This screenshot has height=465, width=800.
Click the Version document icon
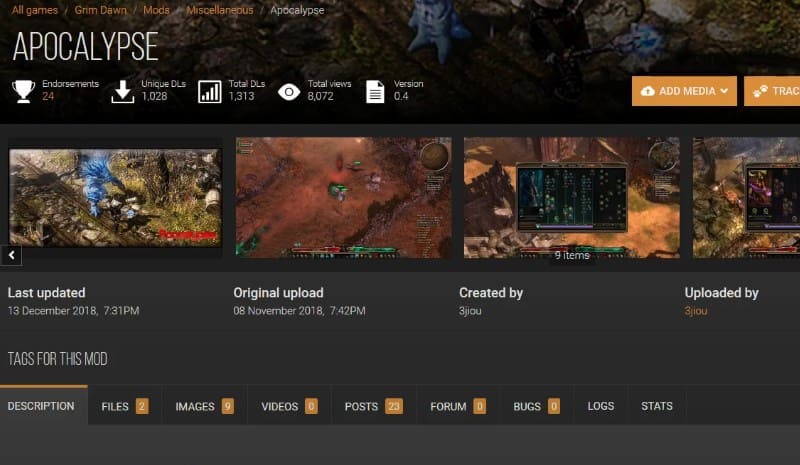pyautogui.click(x=375, y=91)
